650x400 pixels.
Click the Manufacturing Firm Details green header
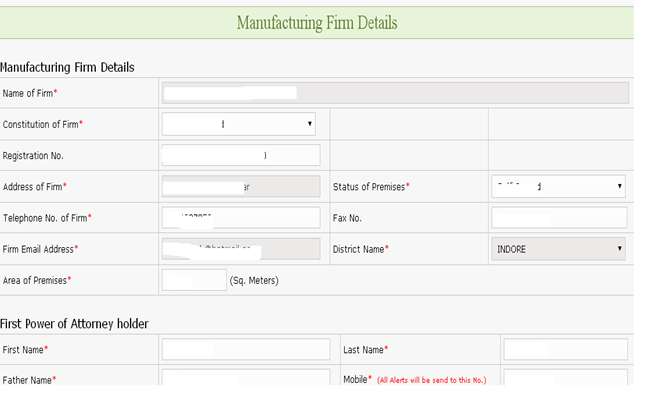click(317, 23)
